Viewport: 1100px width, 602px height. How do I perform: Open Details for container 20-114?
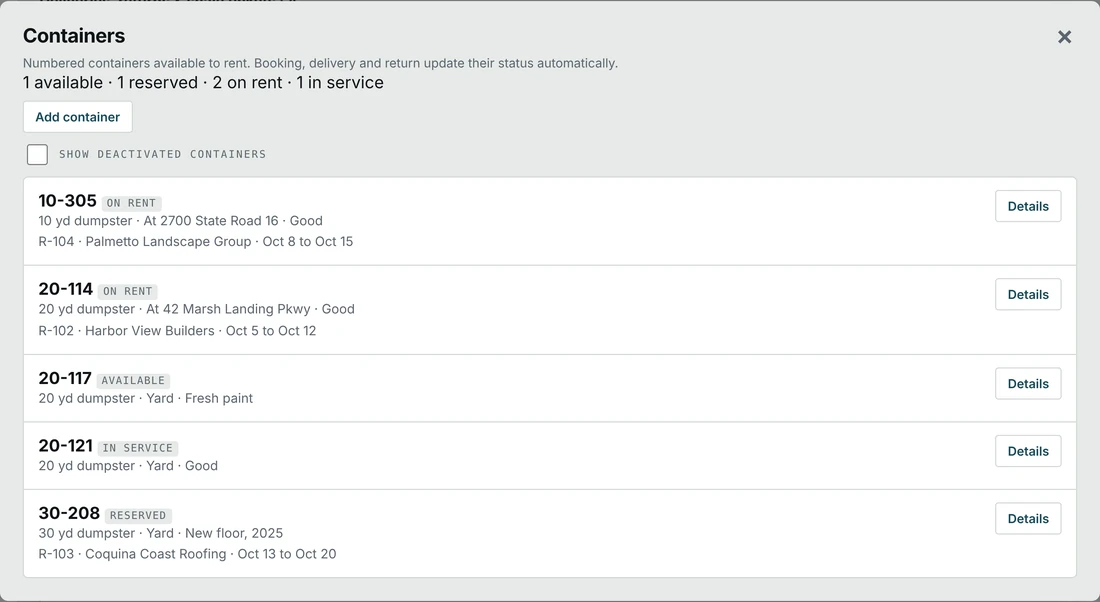coord(1028,295)
